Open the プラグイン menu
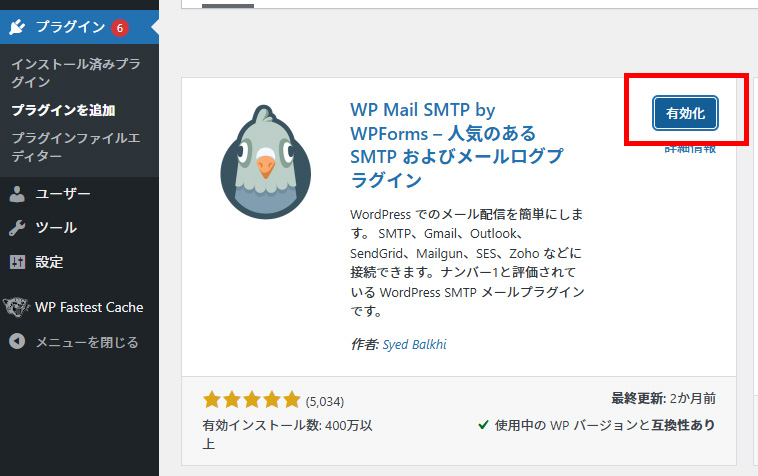 (x=70, y=27)
